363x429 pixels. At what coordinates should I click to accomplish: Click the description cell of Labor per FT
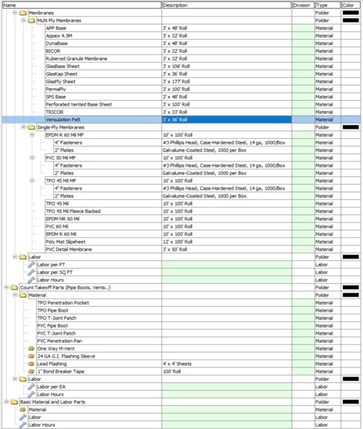tap(227, 265)
